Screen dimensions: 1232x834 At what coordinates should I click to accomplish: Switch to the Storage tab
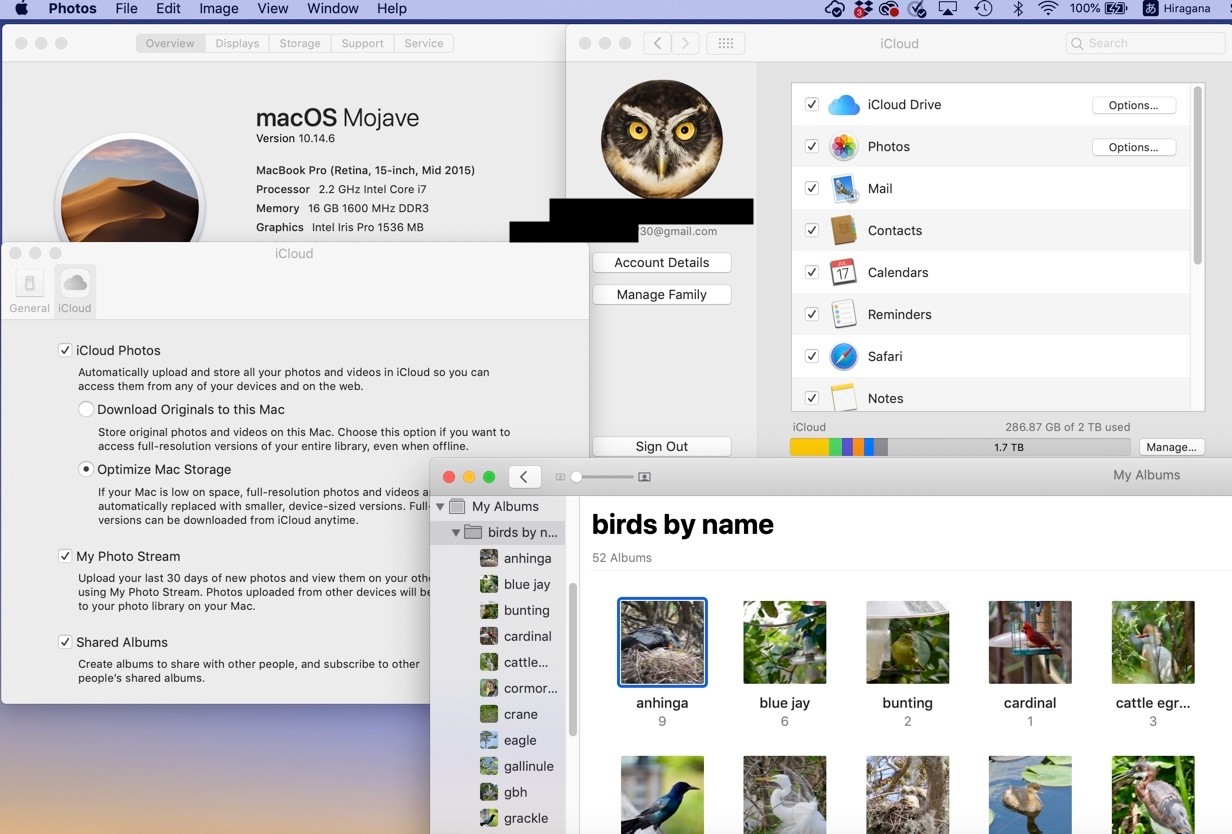pyautogui.click(x=300, y=43)
